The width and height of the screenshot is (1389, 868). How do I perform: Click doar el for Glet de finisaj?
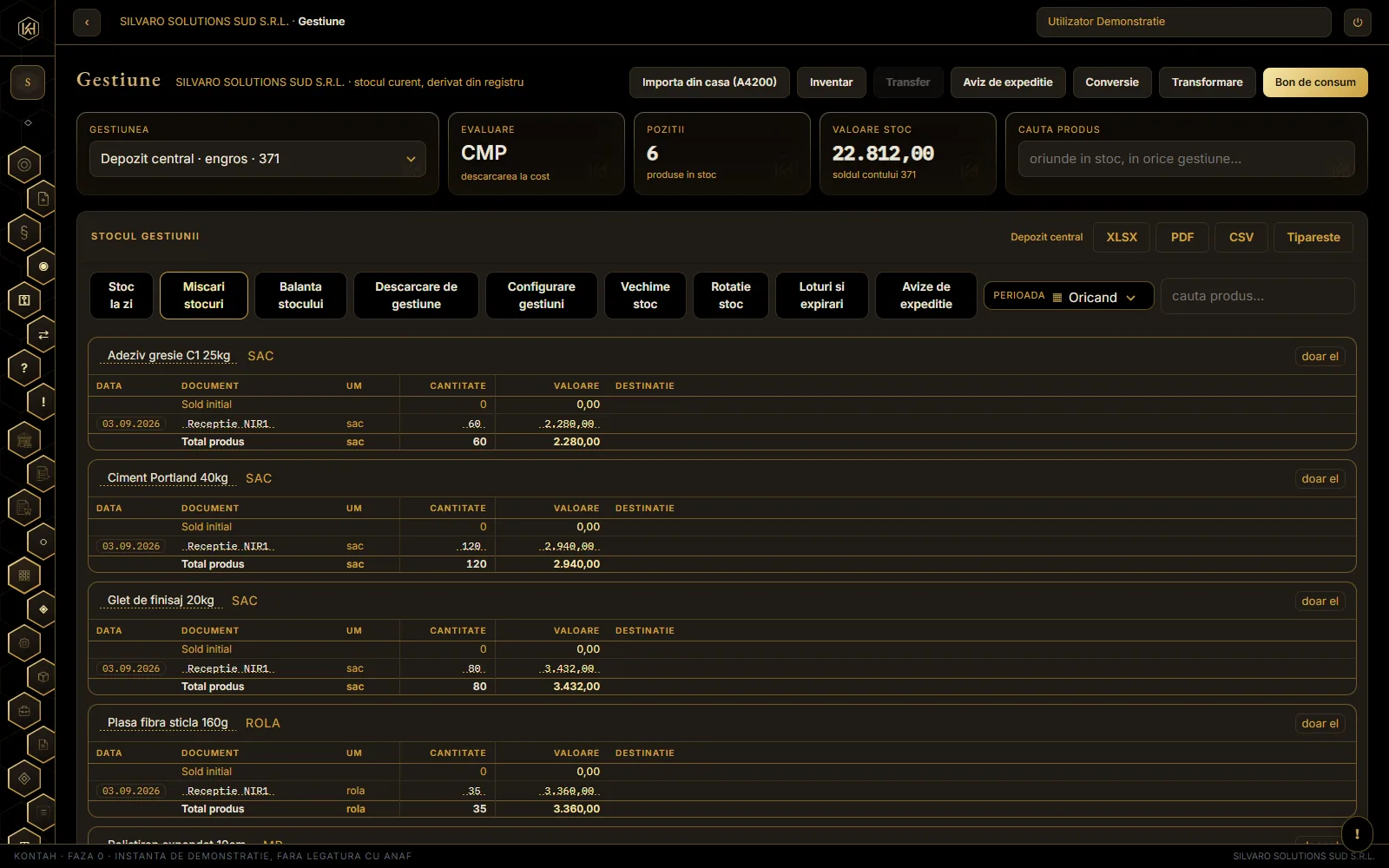[x=1320, y=601]
